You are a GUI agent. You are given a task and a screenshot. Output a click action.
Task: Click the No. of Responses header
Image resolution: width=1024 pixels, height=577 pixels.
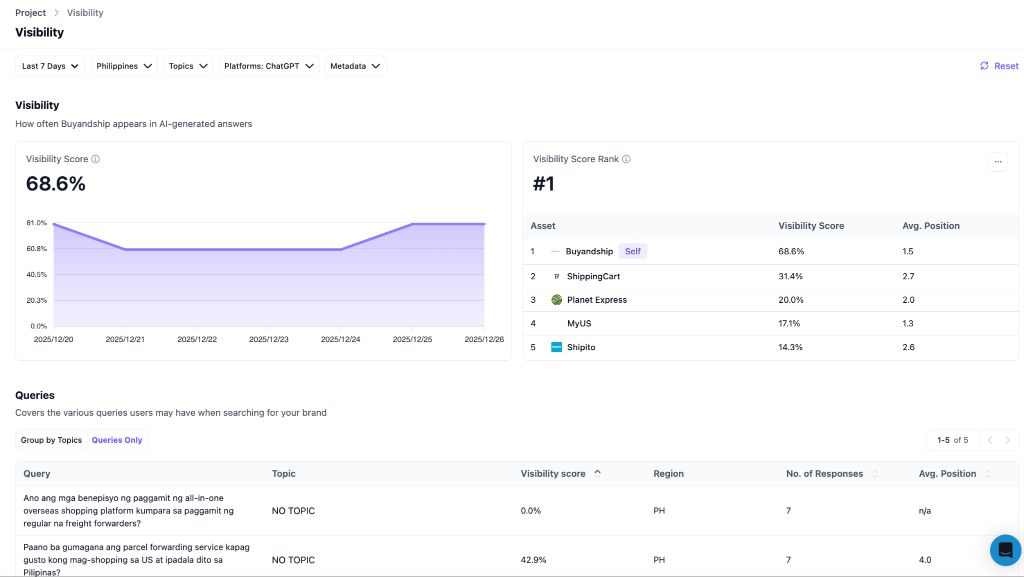point(824,474)
